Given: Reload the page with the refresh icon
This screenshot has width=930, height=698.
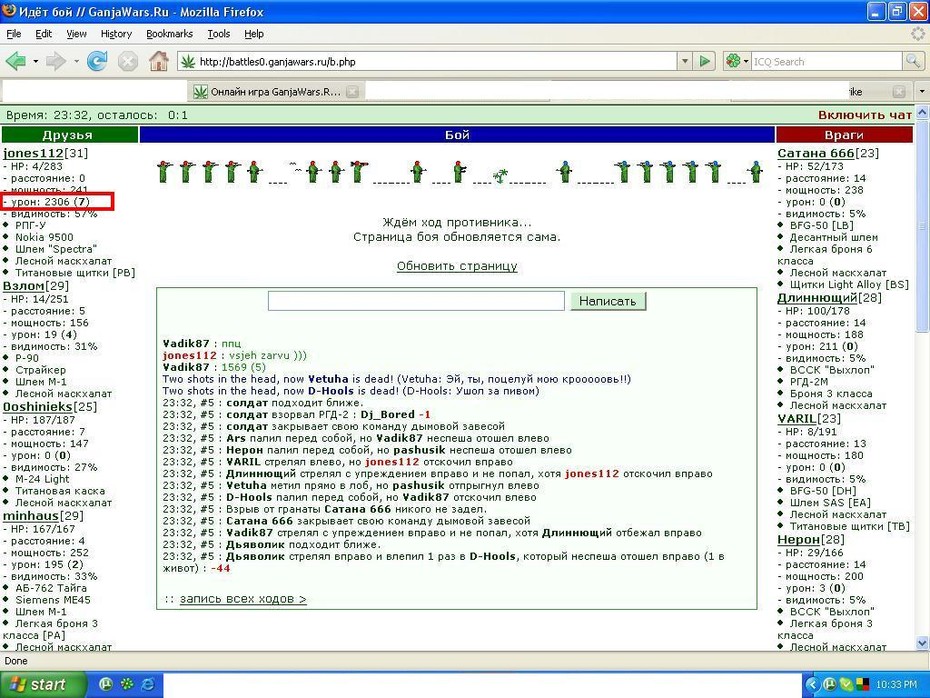Looking at the screenshot, I should [x=97, y=61].
